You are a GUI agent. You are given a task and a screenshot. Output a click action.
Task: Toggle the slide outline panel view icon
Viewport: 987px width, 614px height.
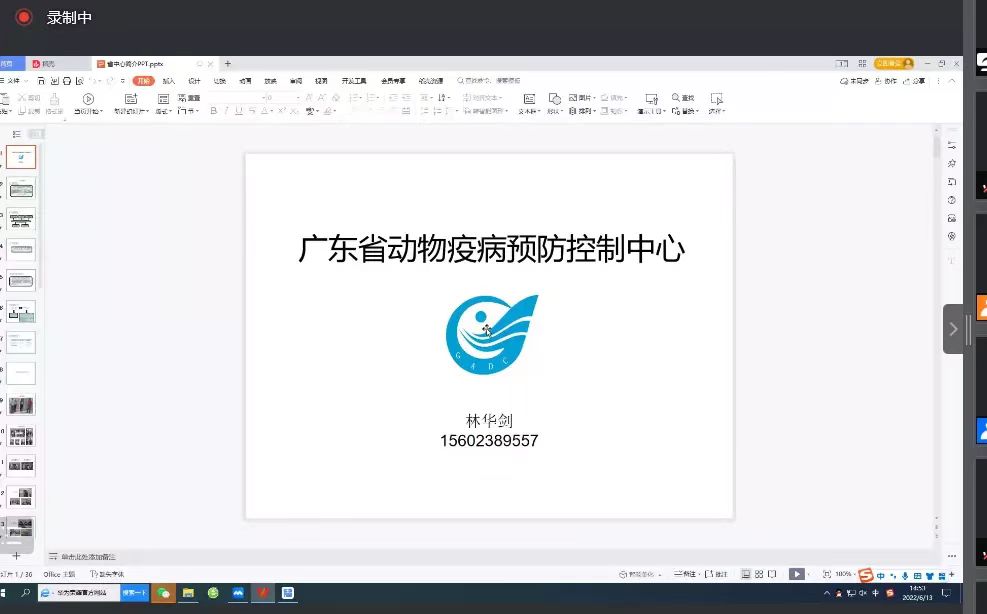(16, 133)
